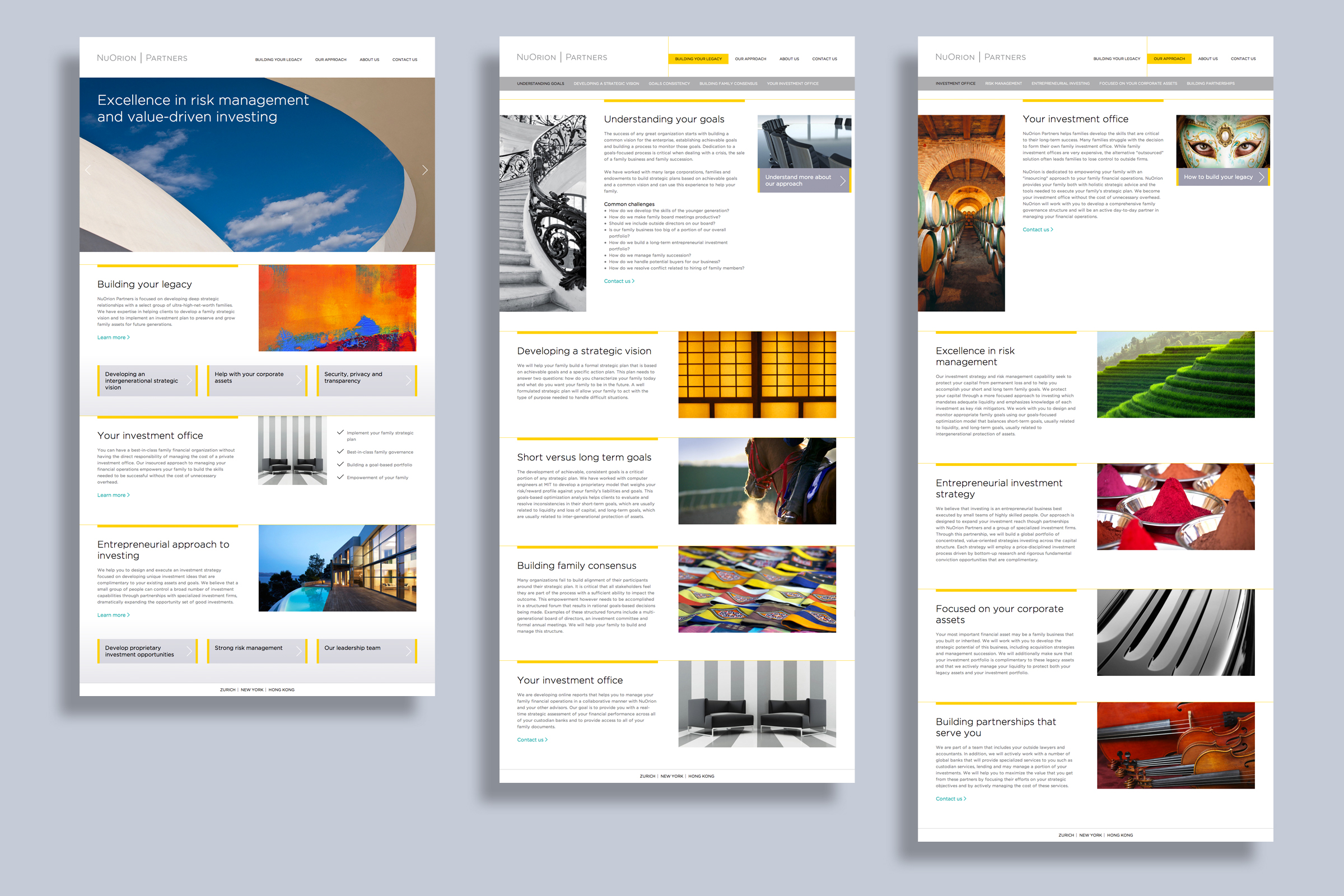
Task: Click the orange abstract painting thumbnail
Action: click(337, 308)
